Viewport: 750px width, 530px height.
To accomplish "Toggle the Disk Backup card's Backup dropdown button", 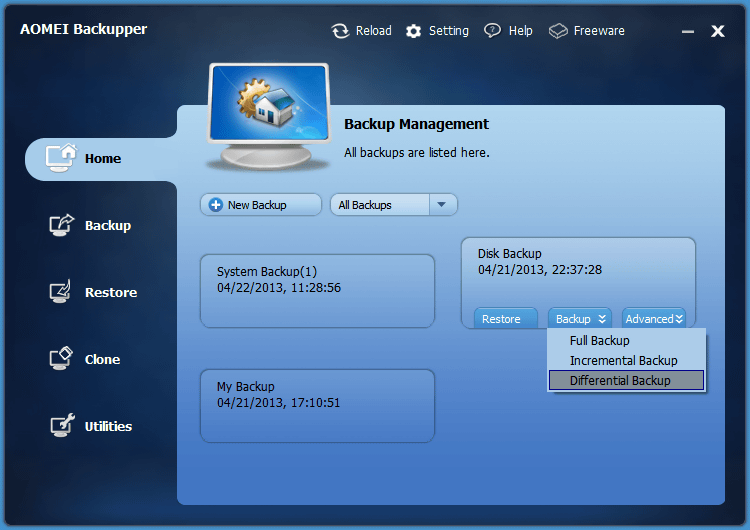I will (x=580, y=319).
